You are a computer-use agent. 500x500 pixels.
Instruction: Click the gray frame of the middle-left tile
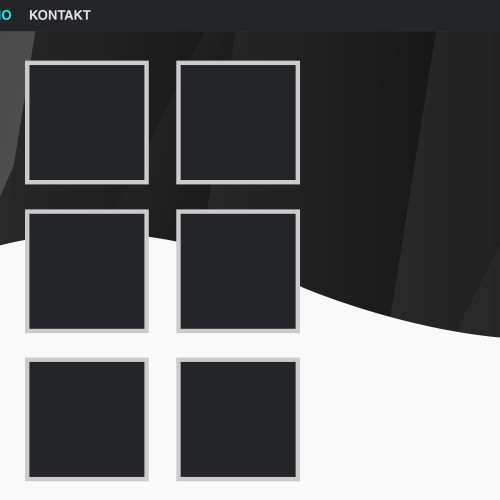(87, 211)
